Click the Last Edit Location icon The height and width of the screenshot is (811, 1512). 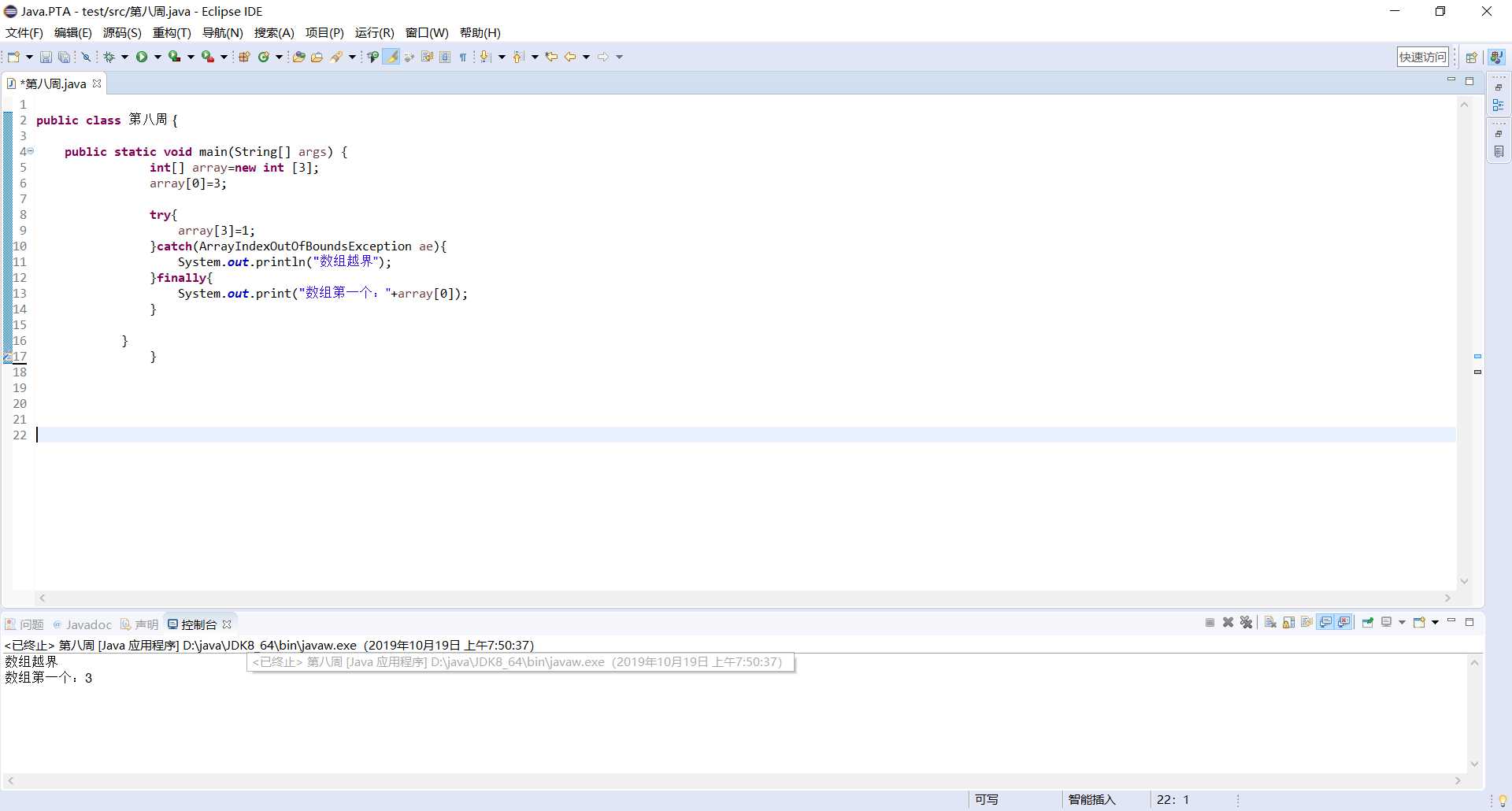[x=551, y=57]
